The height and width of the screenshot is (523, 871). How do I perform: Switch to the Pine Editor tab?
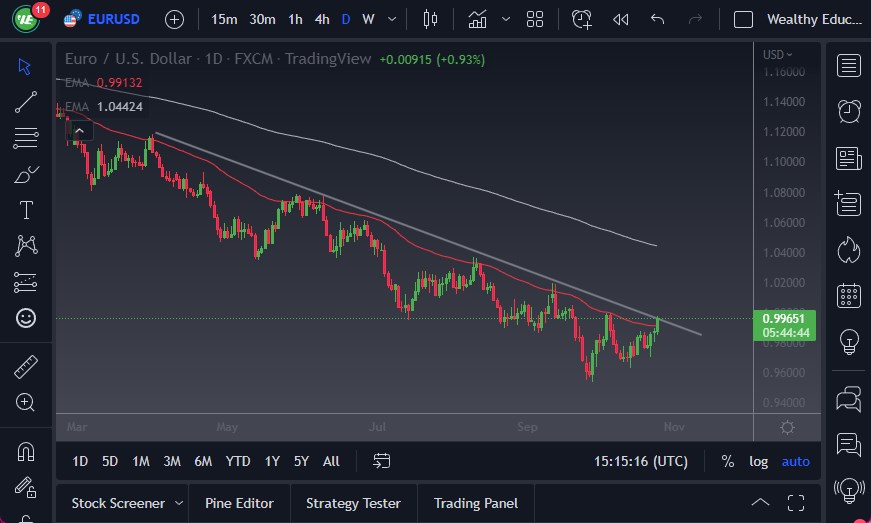(x=240, y=503)
